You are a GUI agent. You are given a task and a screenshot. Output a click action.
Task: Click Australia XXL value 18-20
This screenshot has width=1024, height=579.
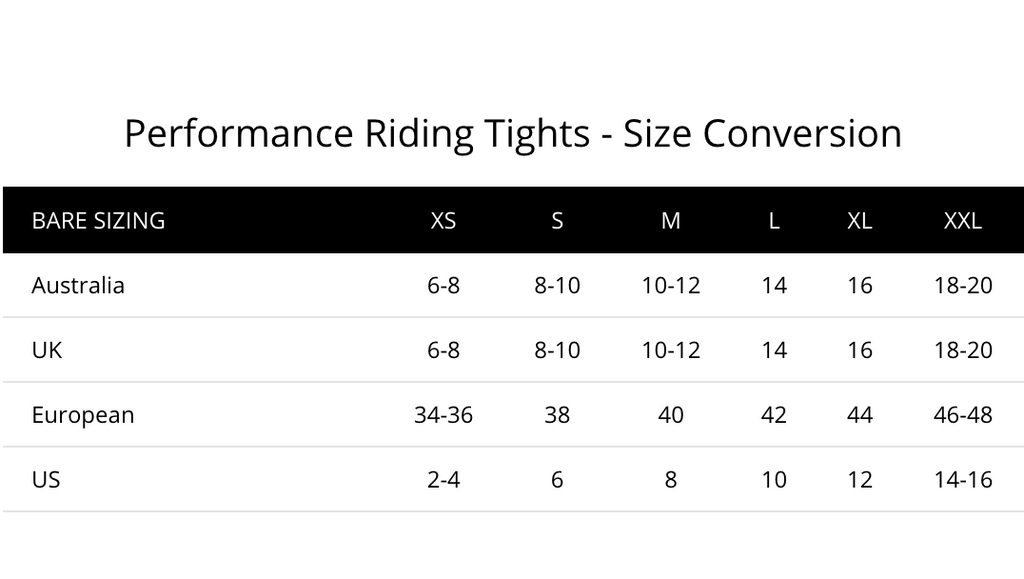click(x=963, y=285)
